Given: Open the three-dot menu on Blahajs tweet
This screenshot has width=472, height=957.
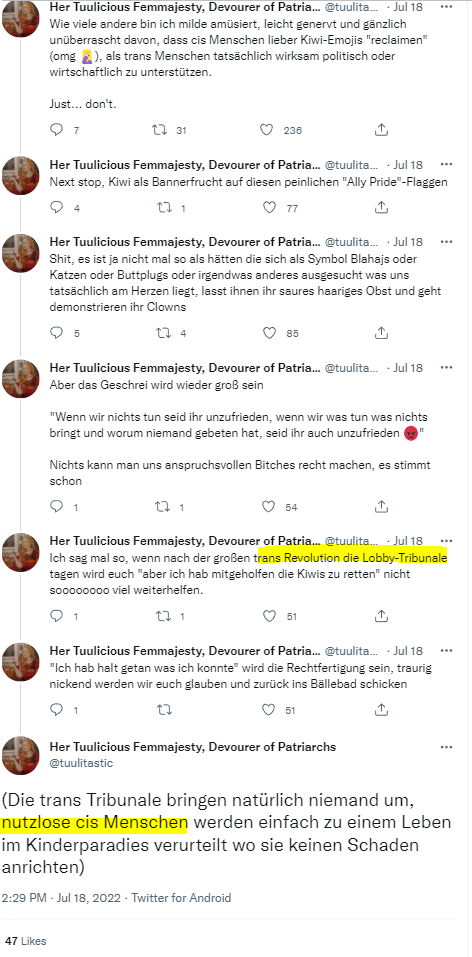Looking at the screenshot, I should click(446, 243).
